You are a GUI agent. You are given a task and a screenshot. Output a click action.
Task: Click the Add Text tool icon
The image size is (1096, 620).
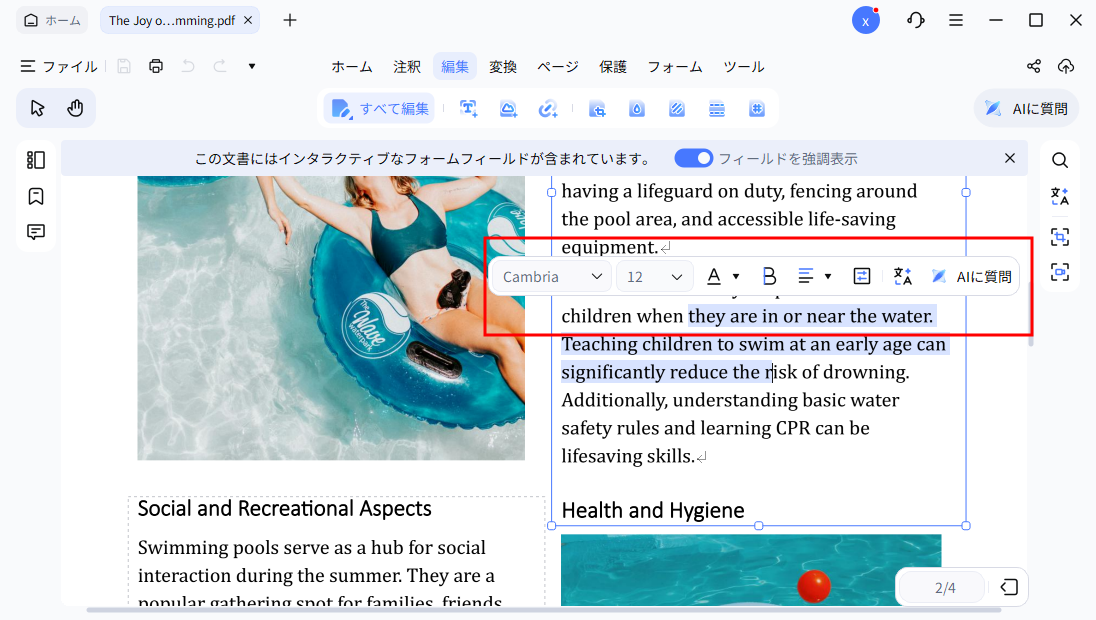pos(468,109)
